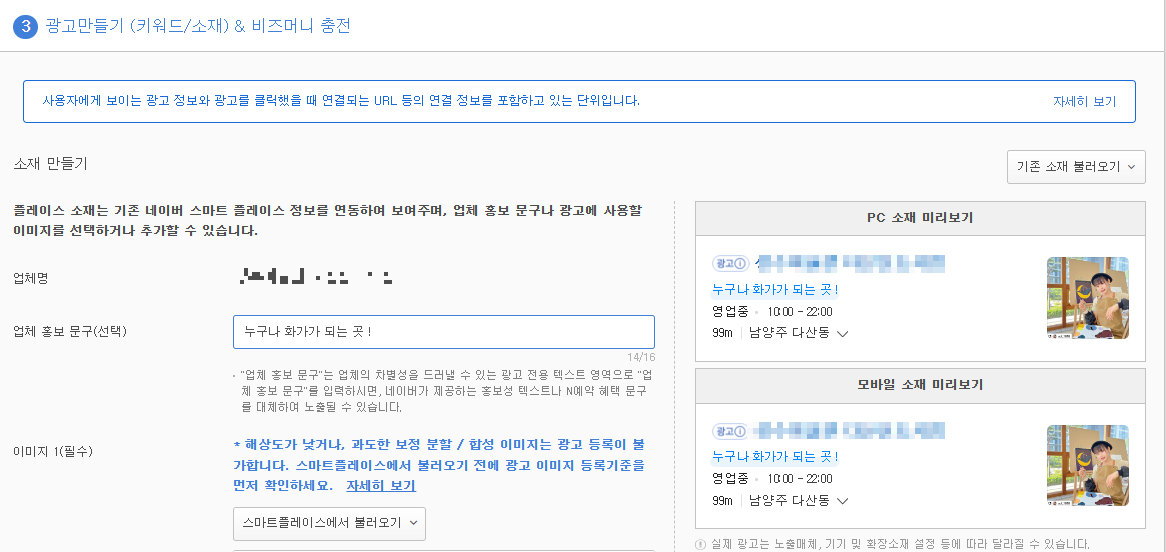Image resolution: width=1166 pixels, height=552 pixels.
Task: Expand 남양주 다산동 chevron in PC preview
Action: (843, 334)
